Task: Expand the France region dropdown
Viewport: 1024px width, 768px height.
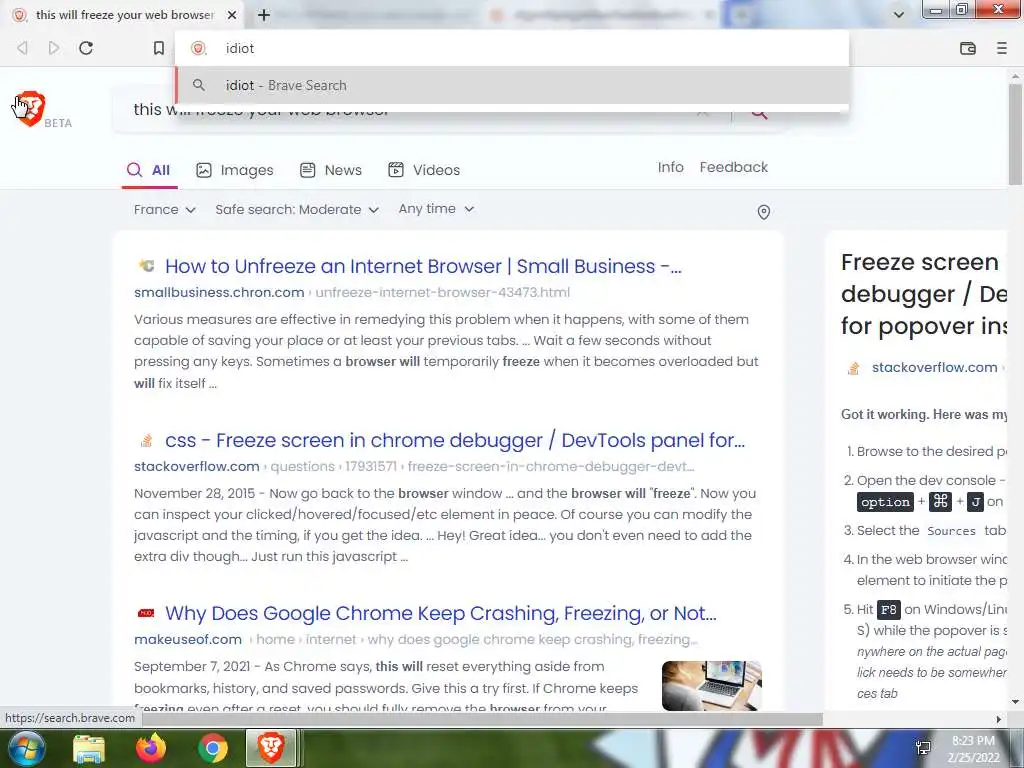Action: pos(165,210)
